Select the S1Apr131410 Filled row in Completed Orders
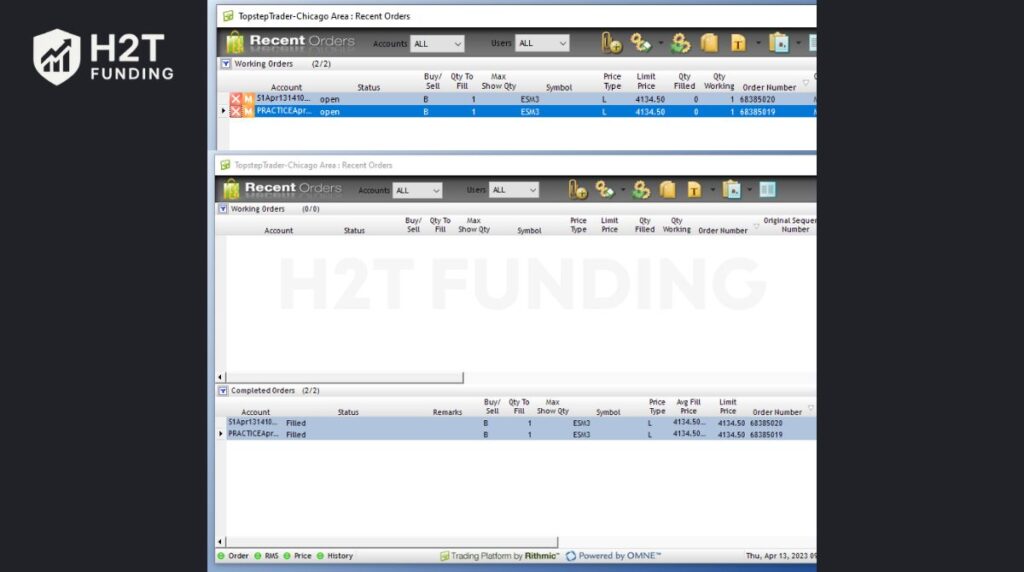The width and height of the screenshot is (1024, 572). [x=521, y=423]
